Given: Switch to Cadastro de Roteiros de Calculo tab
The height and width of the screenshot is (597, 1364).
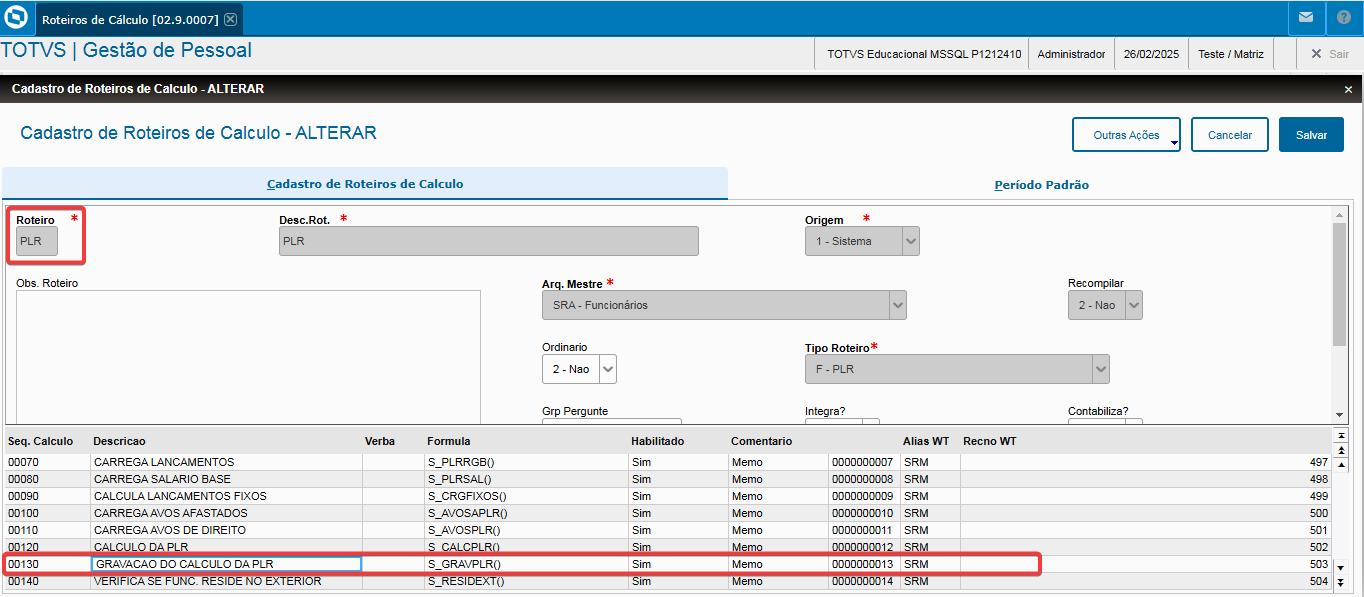Looking at the screenshot, I should tap(365, 184).
